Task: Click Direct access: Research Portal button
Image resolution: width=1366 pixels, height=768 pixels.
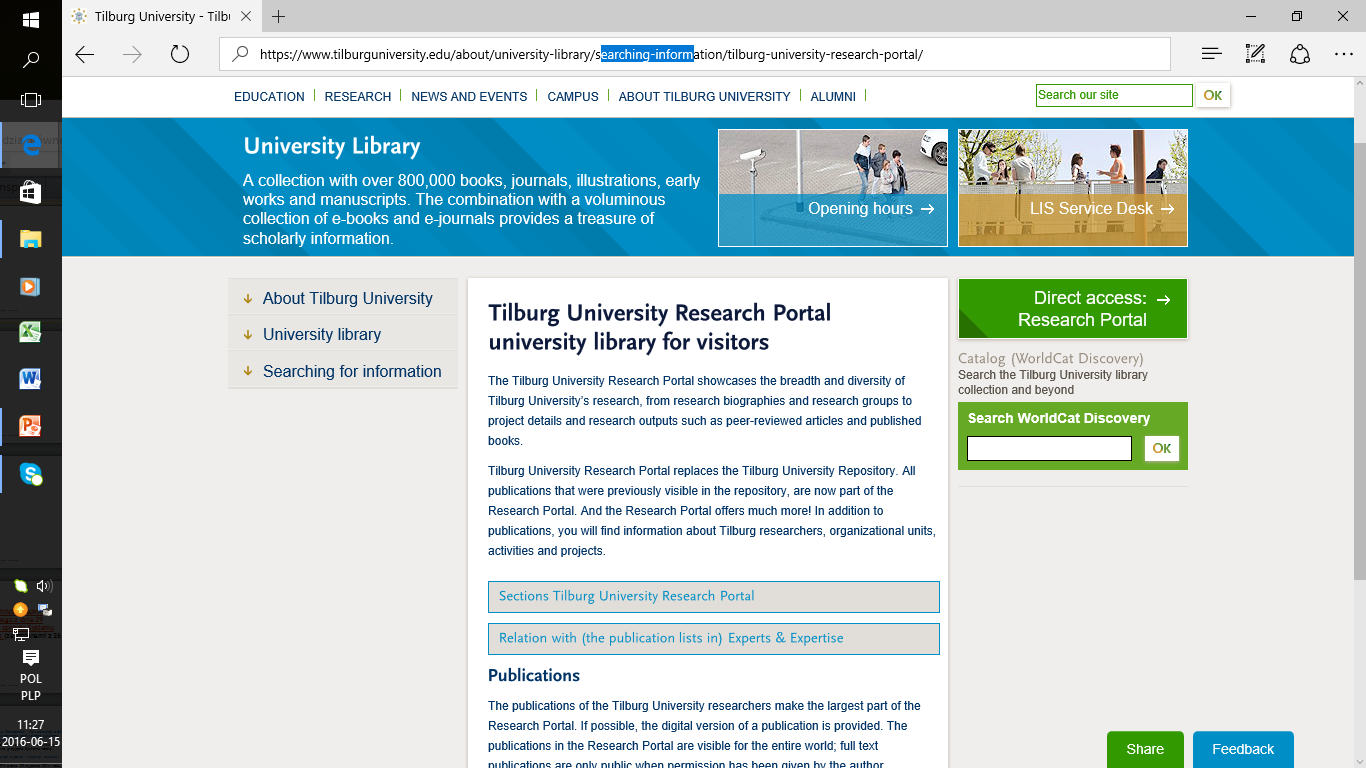Action: point(1073,308)
